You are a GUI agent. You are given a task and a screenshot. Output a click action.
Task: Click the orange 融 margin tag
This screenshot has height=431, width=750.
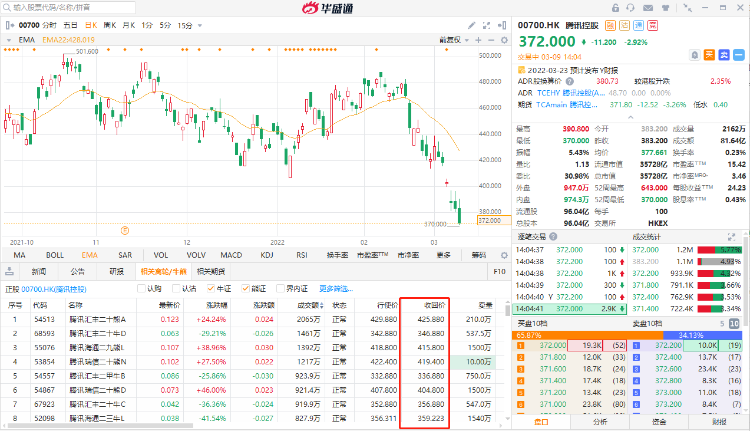click(610, 25)
